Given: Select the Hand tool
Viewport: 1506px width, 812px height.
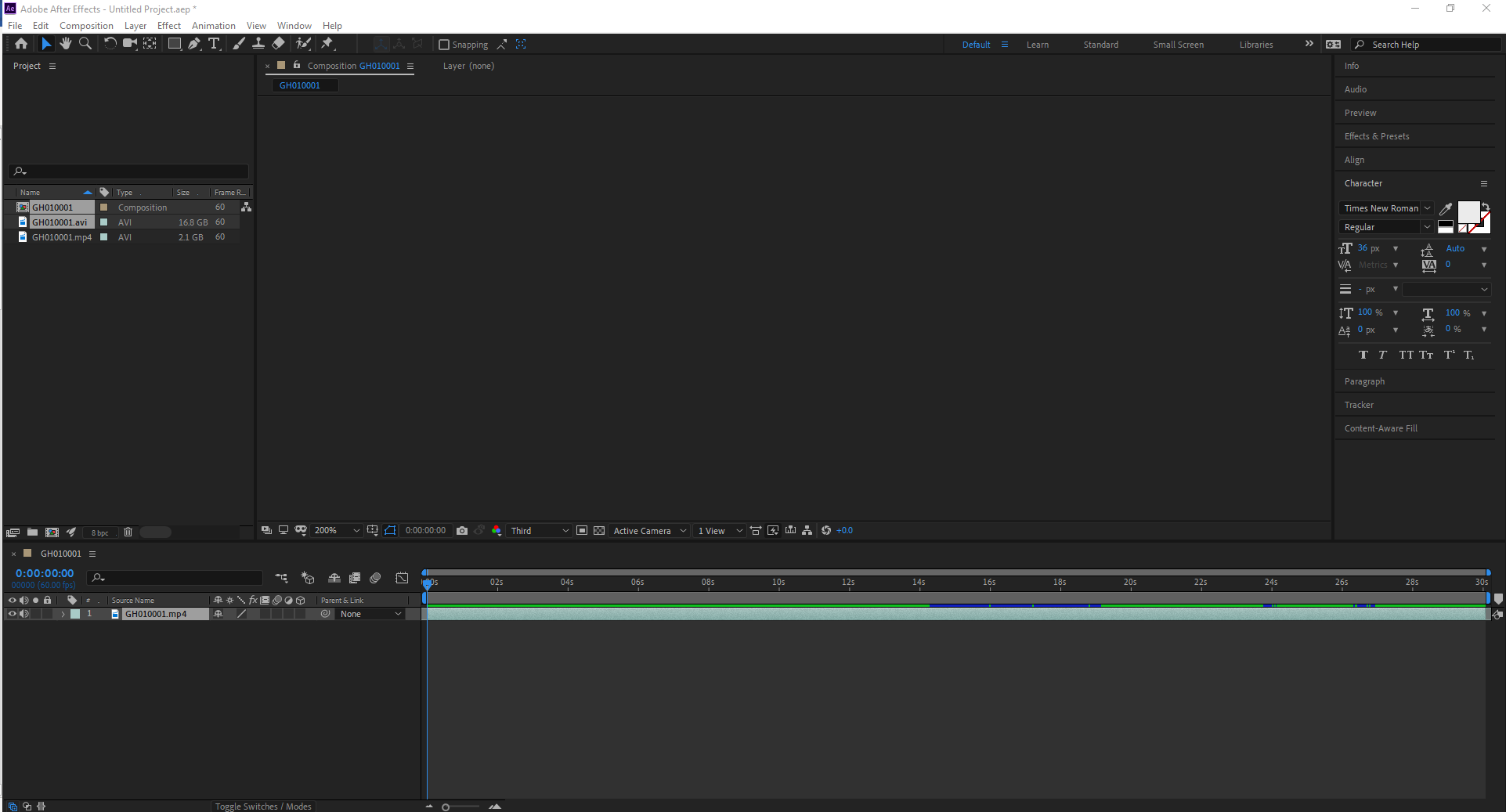Looking at the screenshot, I should [65, 44].
